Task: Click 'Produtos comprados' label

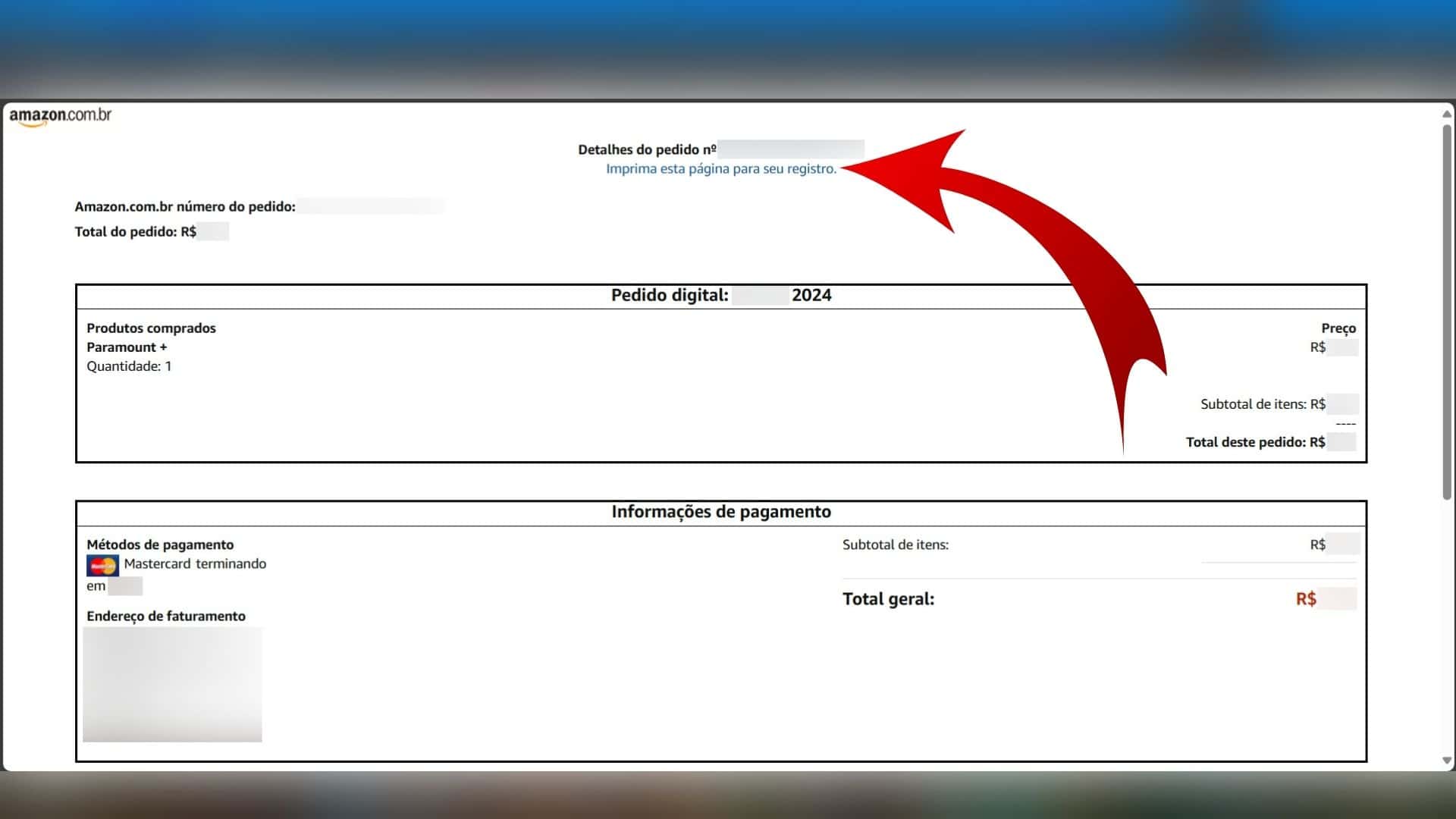Action: coord(151,328)
